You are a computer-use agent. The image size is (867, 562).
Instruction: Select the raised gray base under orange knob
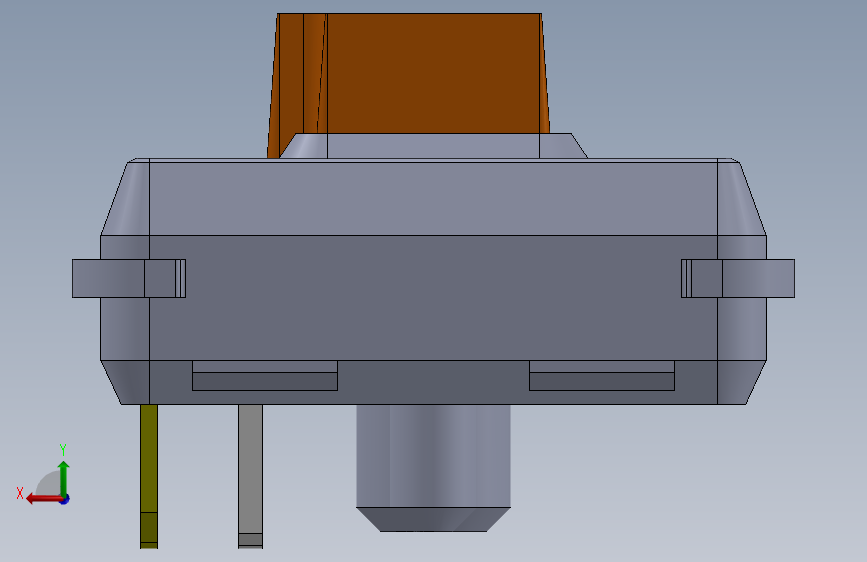point(433,146)
